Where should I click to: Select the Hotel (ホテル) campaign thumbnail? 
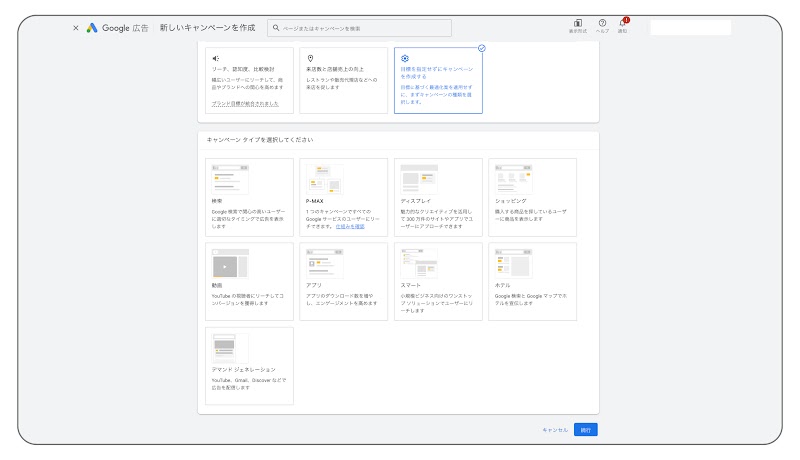(514, 263)
